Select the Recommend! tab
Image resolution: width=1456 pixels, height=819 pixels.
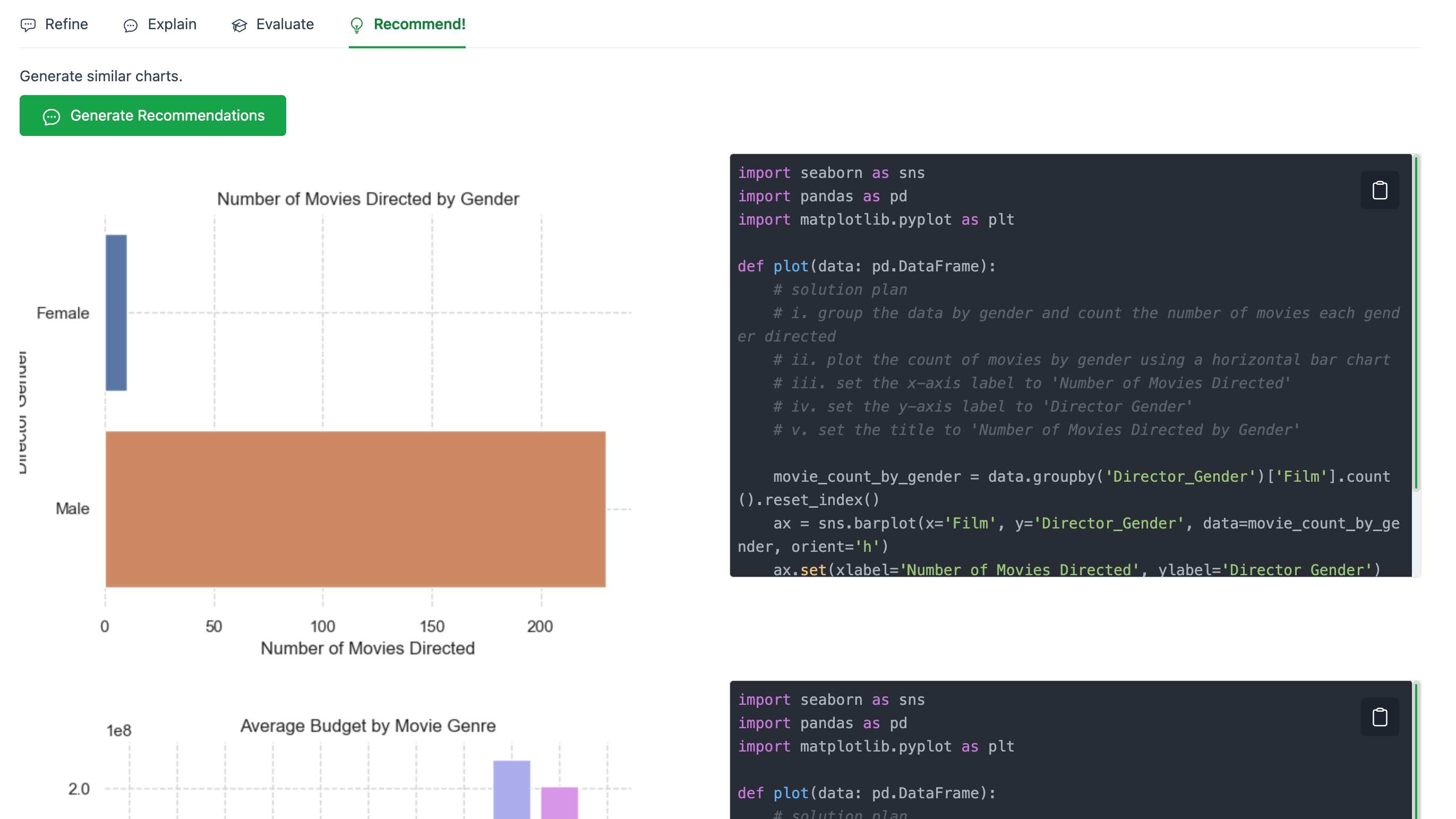click(x=419, y=24)
